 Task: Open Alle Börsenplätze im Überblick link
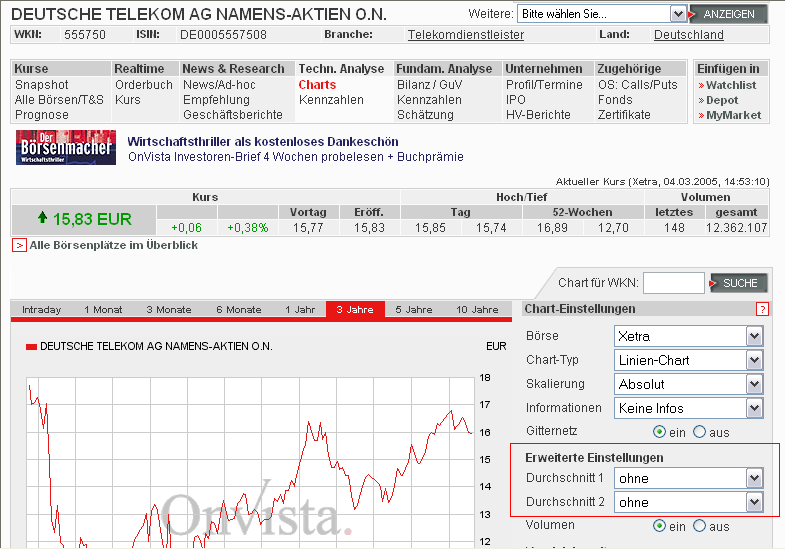coord(113,245)
